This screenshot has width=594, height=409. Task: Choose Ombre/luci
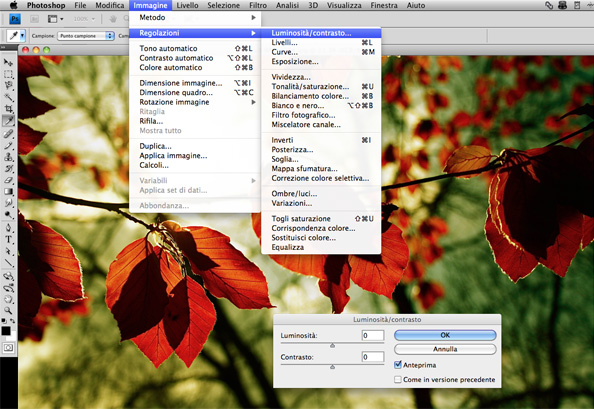(x=321, y=194)
